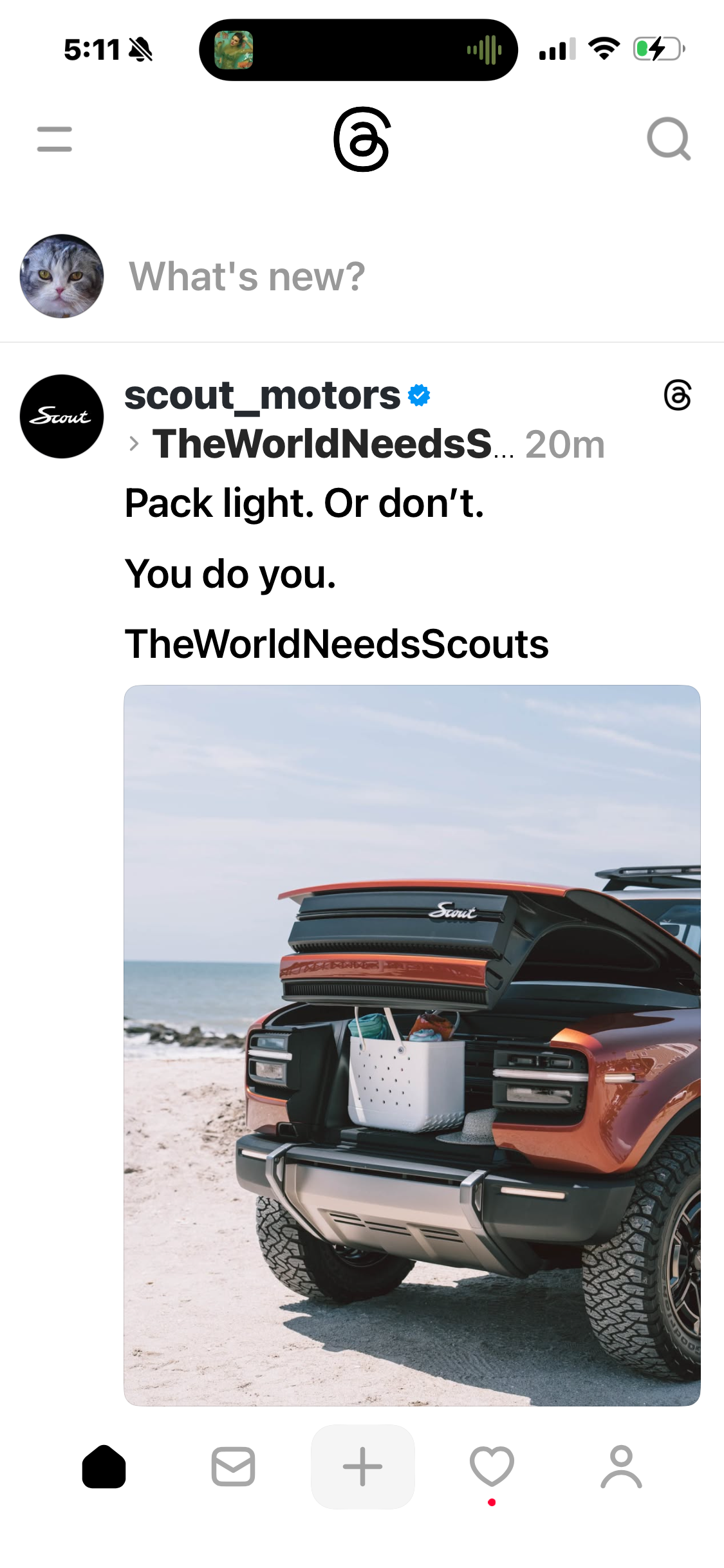724x1568 pixels.
Task: Open the orange Scout truck photo
Action: coord(412,1045)
